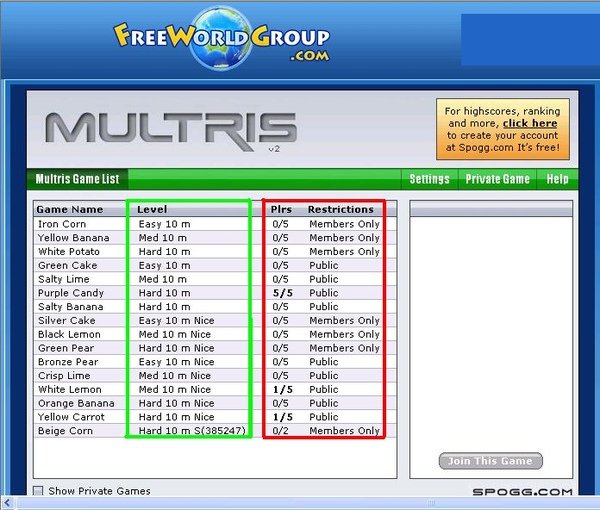
Task: Click Beige Corn's Members Only restriction
Action: pyautogui.click(x=344, y=431)
